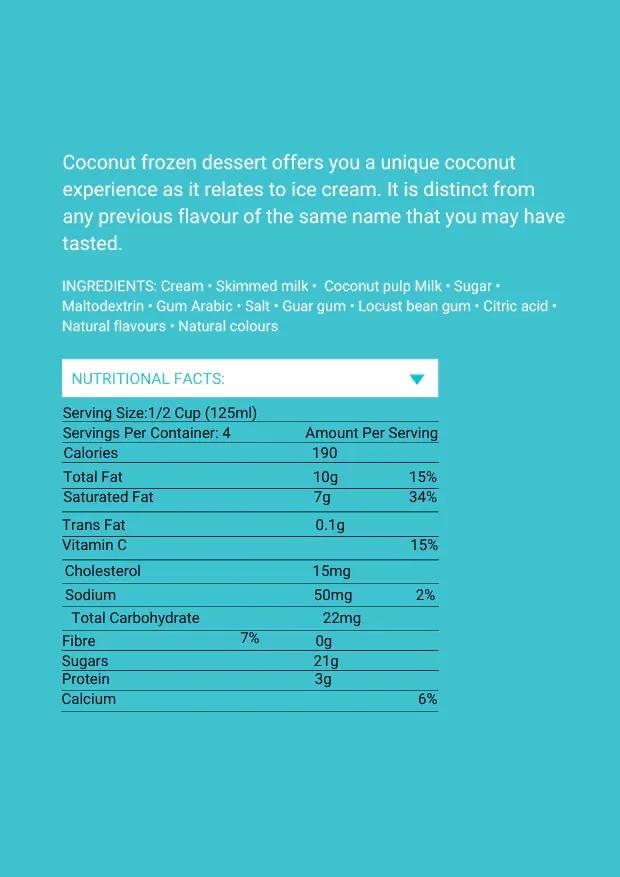Collapse the Nutritional Facts dropdown arrow
The height and width of the screenshot is (877, 620).
coord(417,379)
